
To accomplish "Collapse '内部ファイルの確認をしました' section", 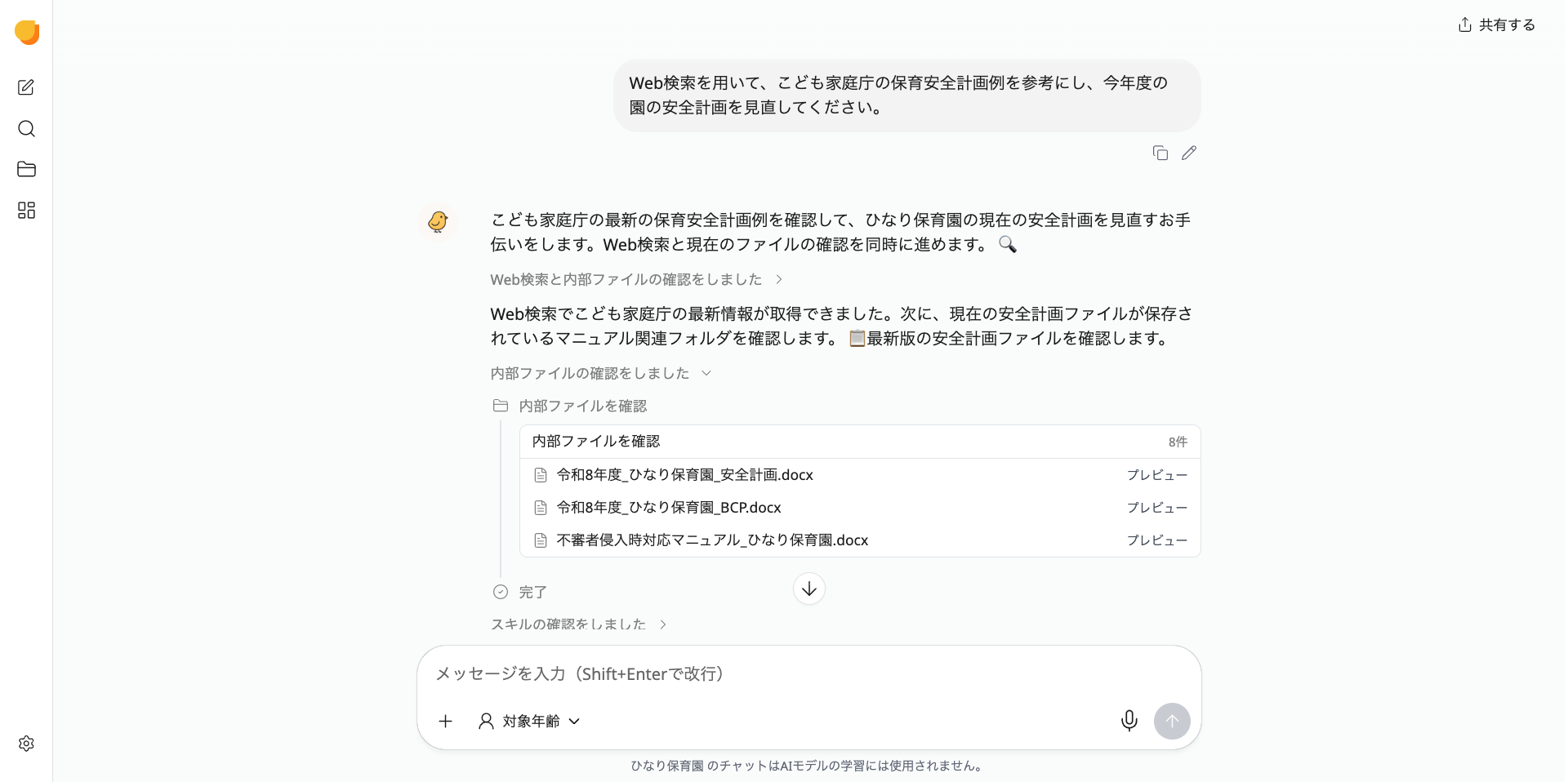I will tap(601, 373).
